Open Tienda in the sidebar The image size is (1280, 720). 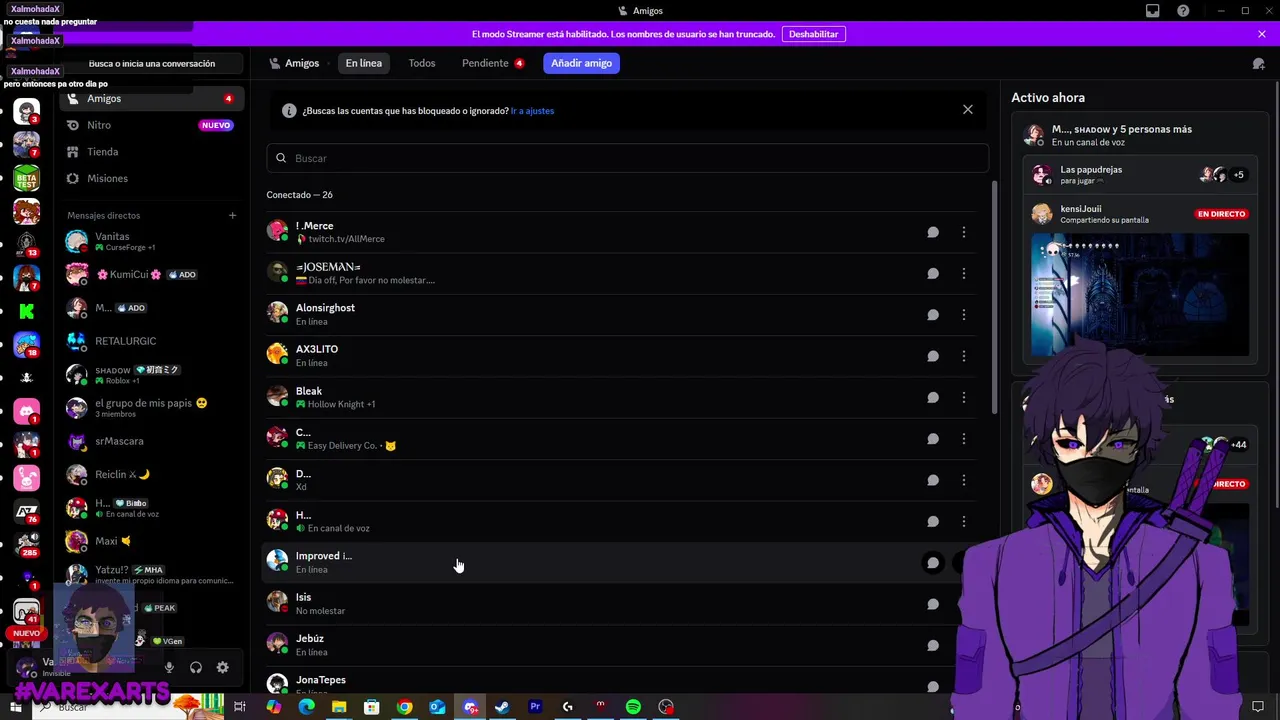pos(150,152)
